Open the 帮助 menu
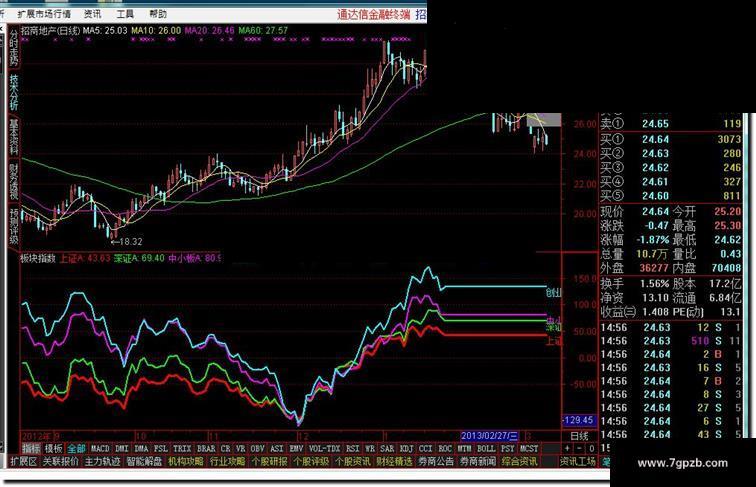Screen dimensions: 756x487 tap(158, 14)
